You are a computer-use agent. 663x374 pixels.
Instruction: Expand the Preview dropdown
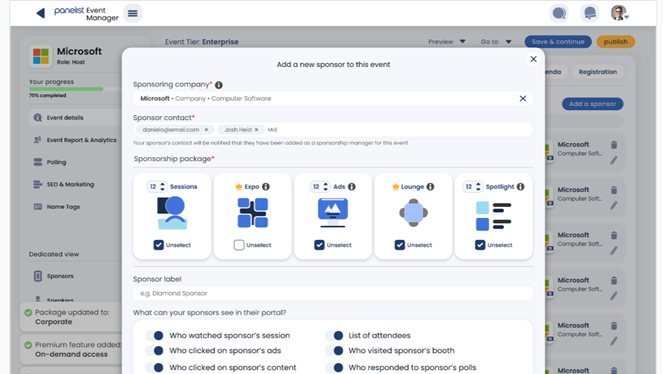pos(447,41)
